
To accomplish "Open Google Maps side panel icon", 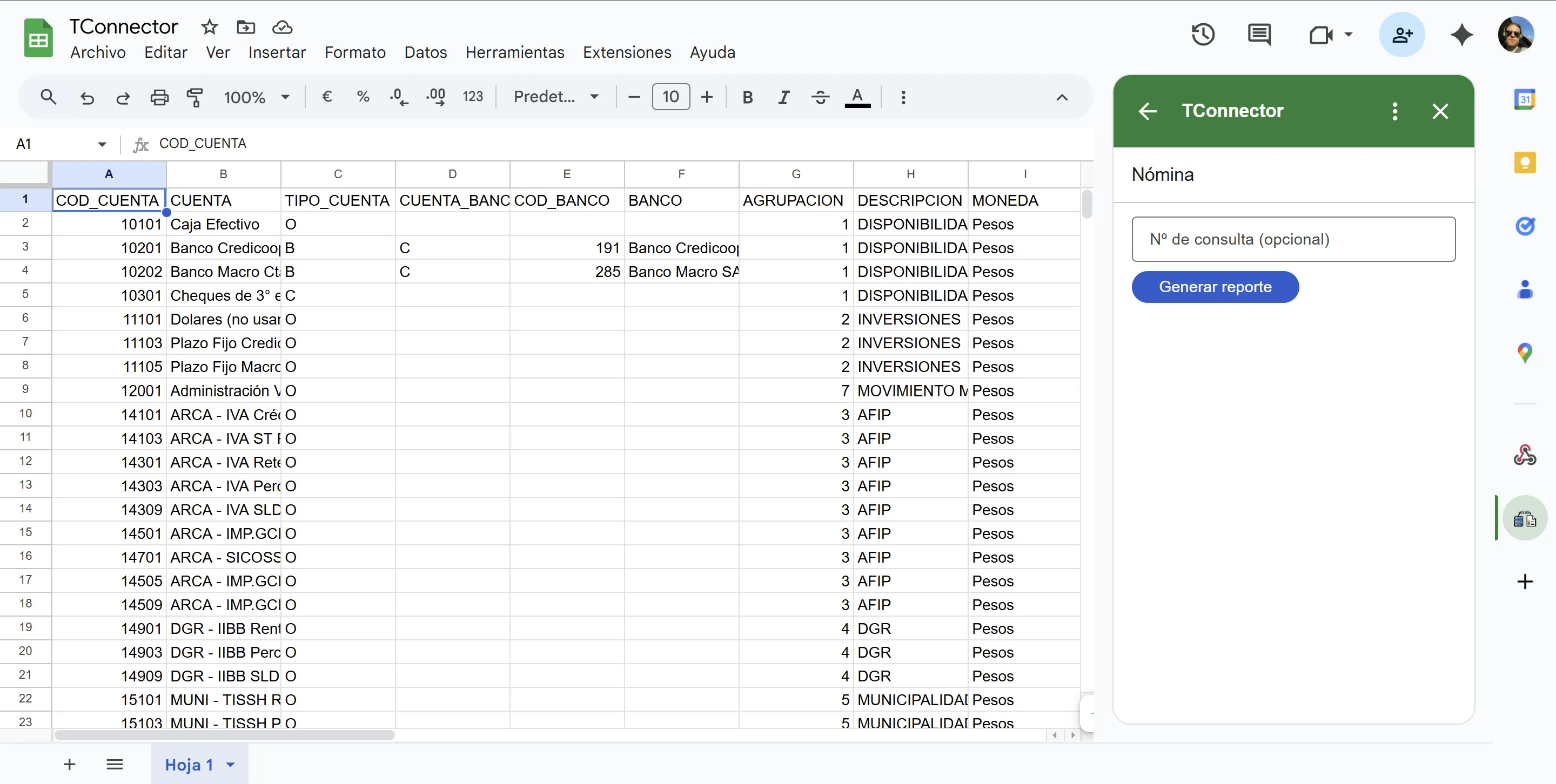I will click(1525, 353).
